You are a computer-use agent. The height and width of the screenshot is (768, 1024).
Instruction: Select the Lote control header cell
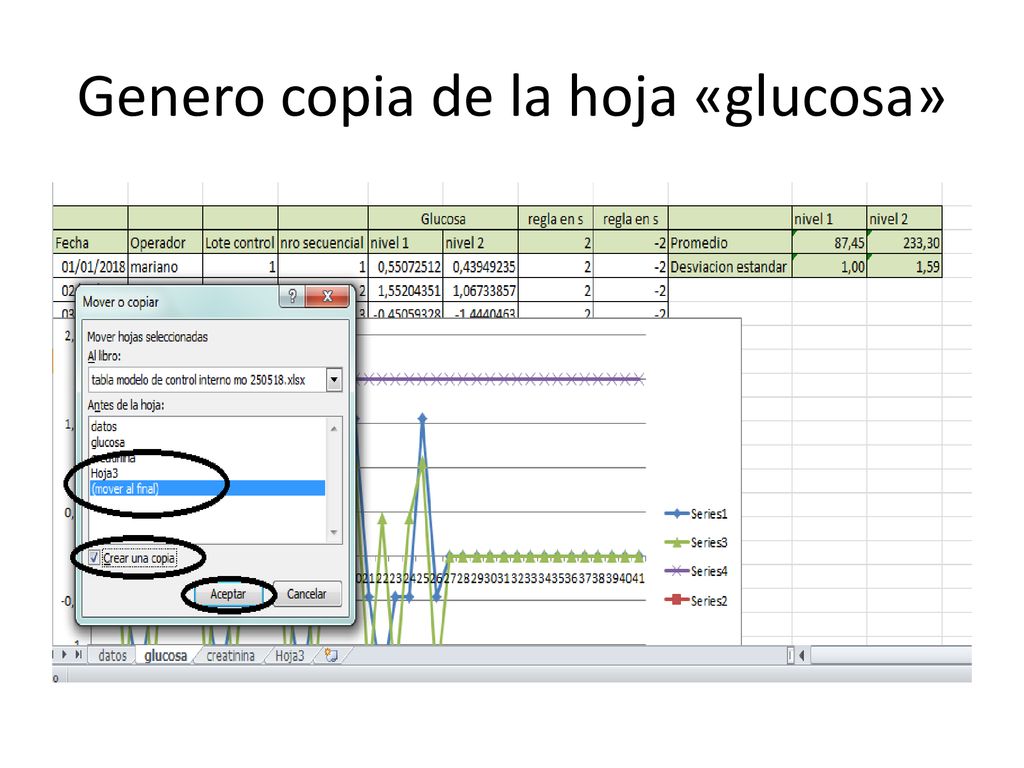pyautogui.click(x=240, y=242)
